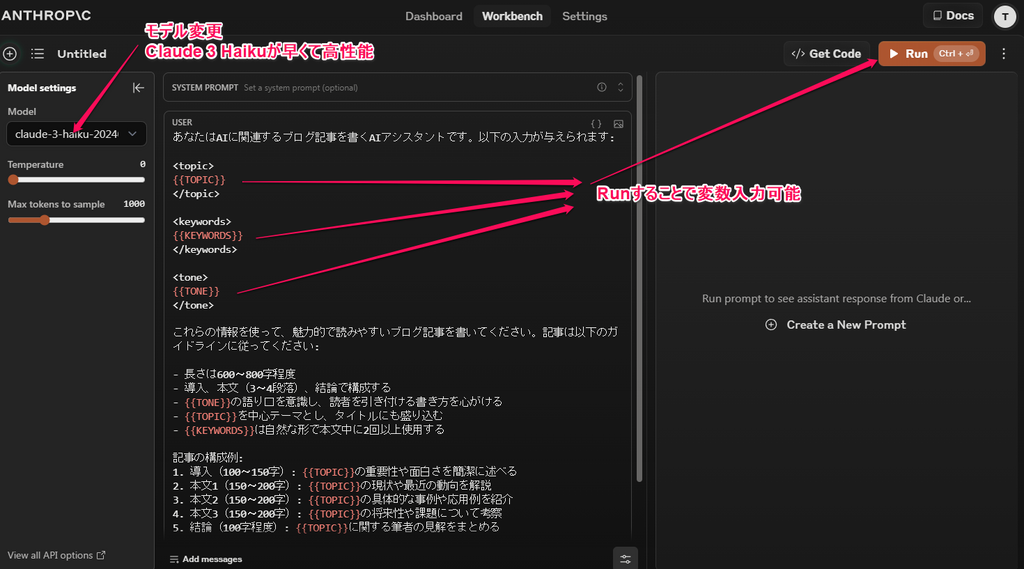Open the prompt list icon
1024x569 pixels.
(x=37, y=54)
